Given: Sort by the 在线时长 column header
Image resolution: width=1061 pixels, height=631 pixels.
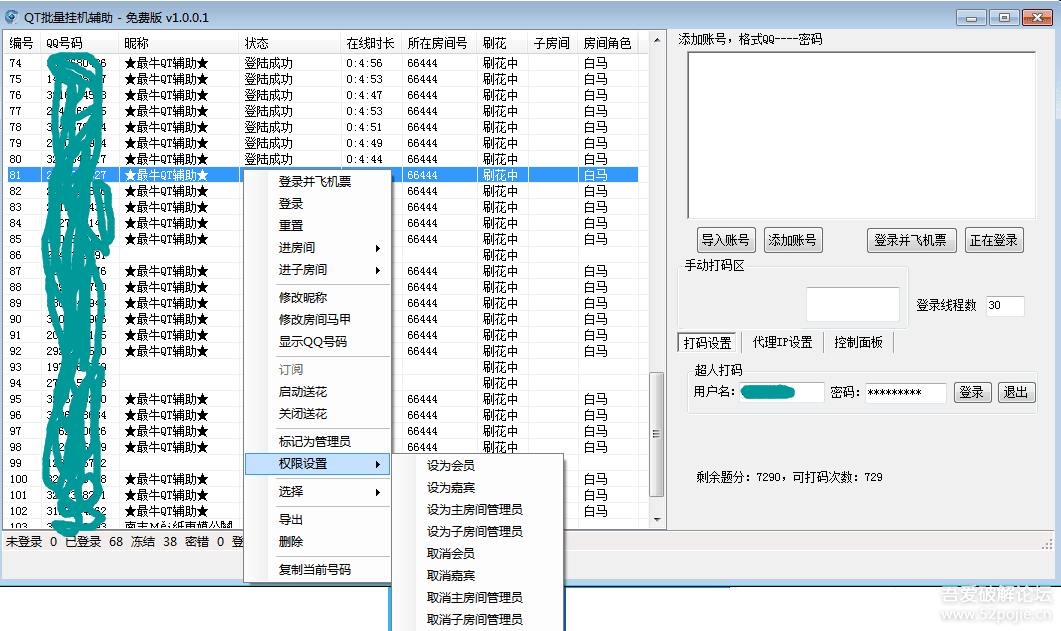Looking at the screenshot, I should click(371, 43).
